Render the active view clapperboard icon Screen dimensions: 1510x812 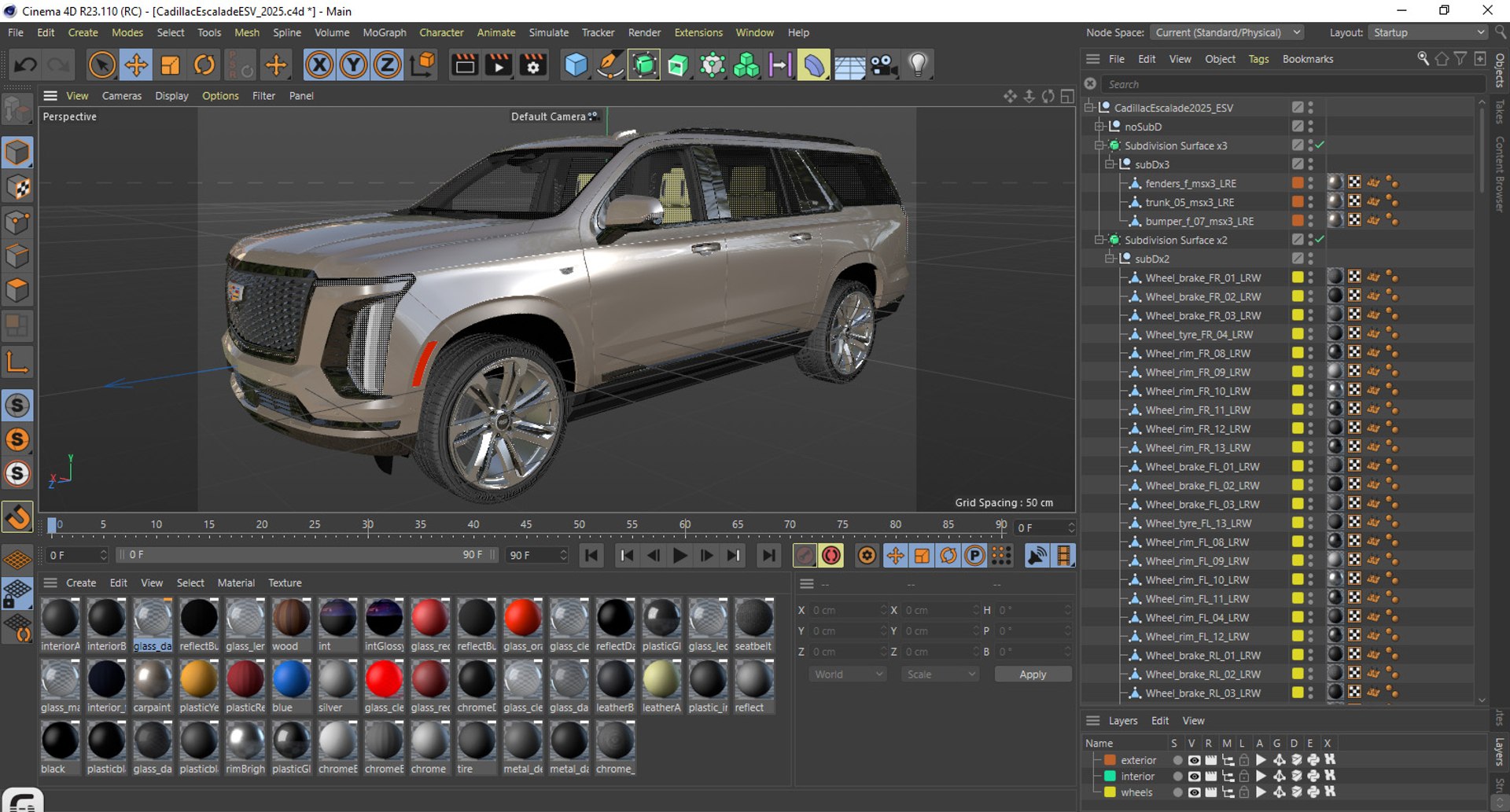point(465,65)
